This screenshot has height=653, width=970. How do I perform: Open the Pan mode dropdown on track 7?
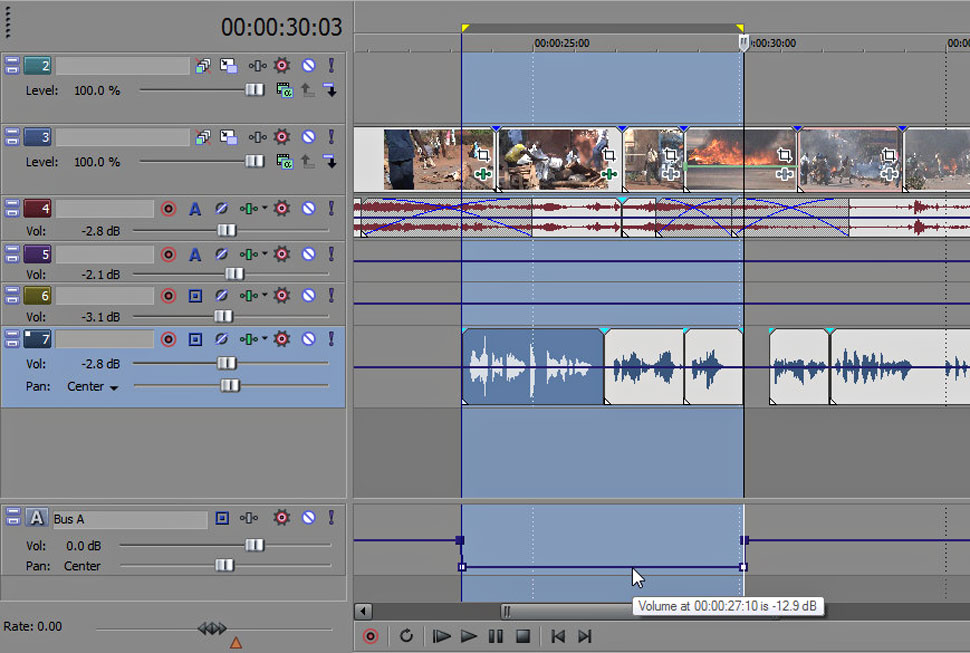click(x=113, y=387)
